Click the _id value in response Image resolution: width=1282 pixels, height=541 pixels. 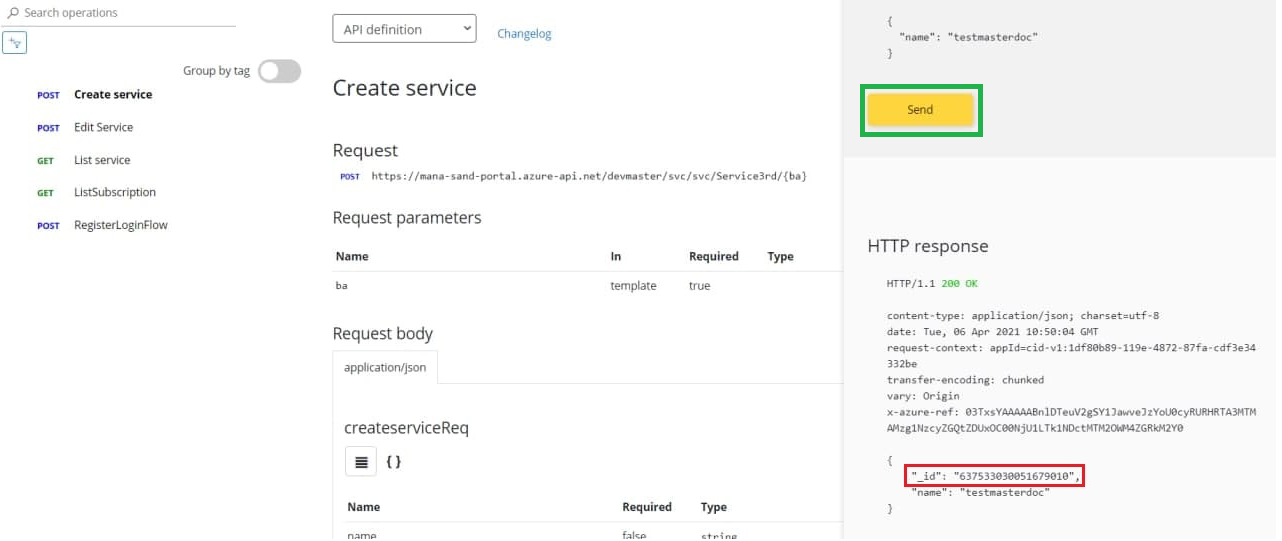point(1014,476)
